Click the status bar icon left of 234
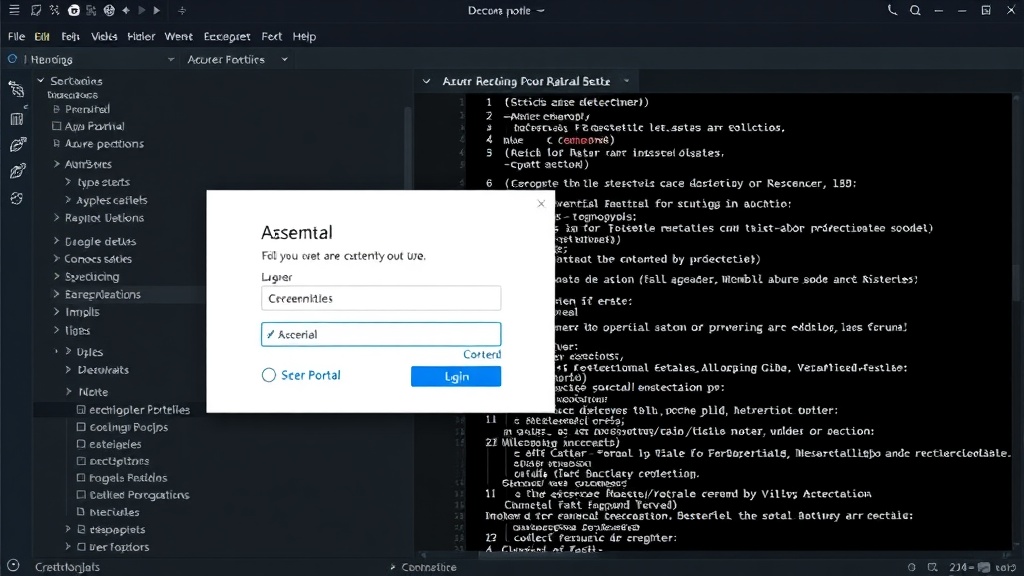 click(x=933, y=568)
